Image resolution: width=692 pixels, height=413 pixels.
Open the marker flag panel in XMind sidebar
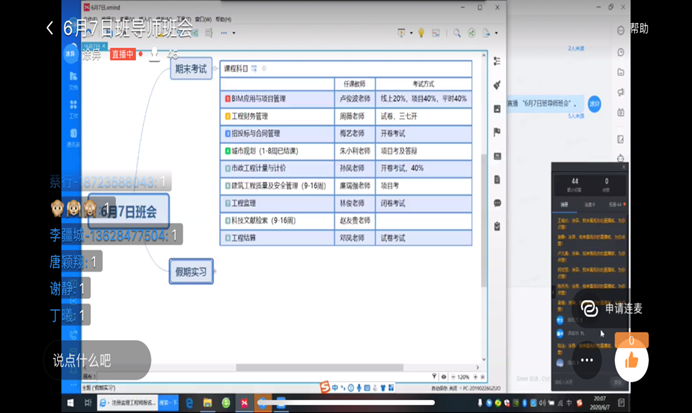(496, 132)
